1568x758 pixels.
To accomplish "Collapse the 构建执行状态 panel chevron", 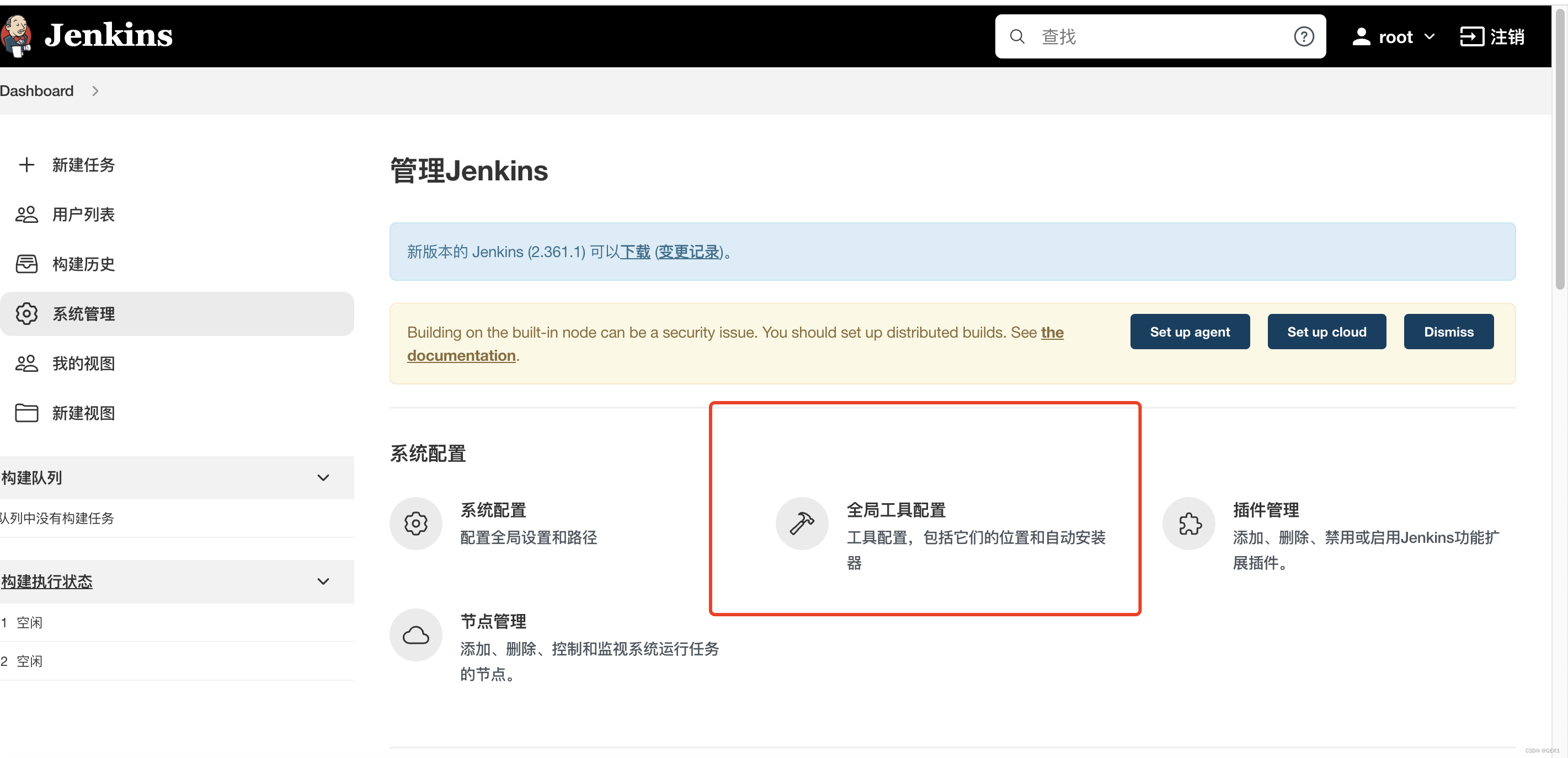I will 323,581.
